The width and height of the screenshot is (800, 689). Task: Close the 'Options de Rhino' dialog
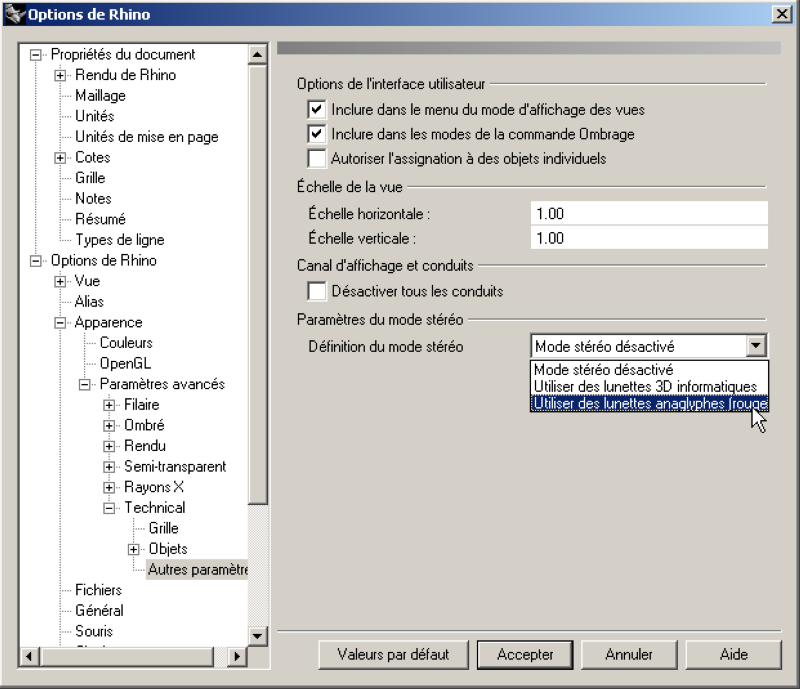[x=782, y=14]
